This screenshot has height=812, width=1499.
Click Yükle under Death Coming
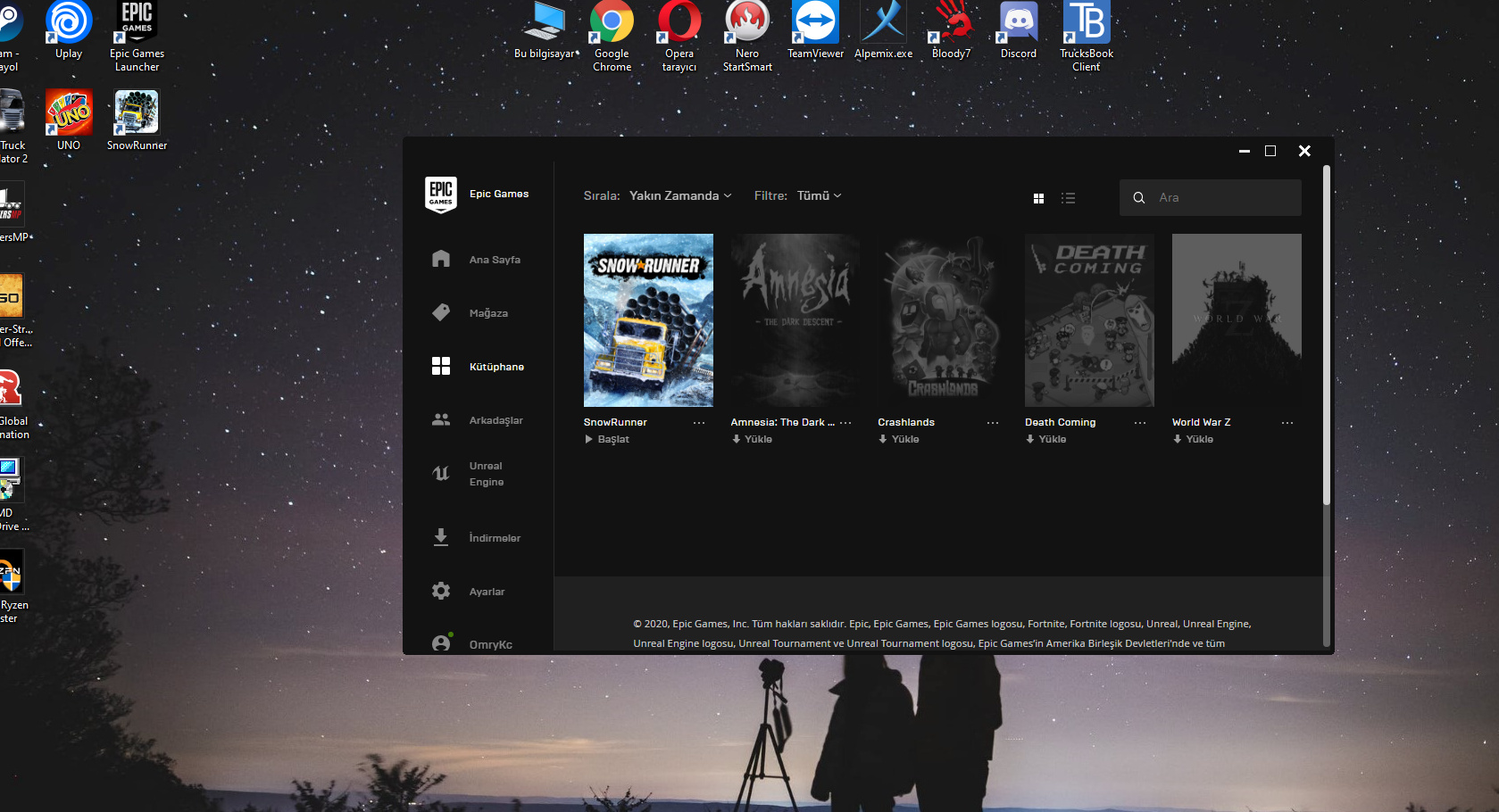(1046, 439)
